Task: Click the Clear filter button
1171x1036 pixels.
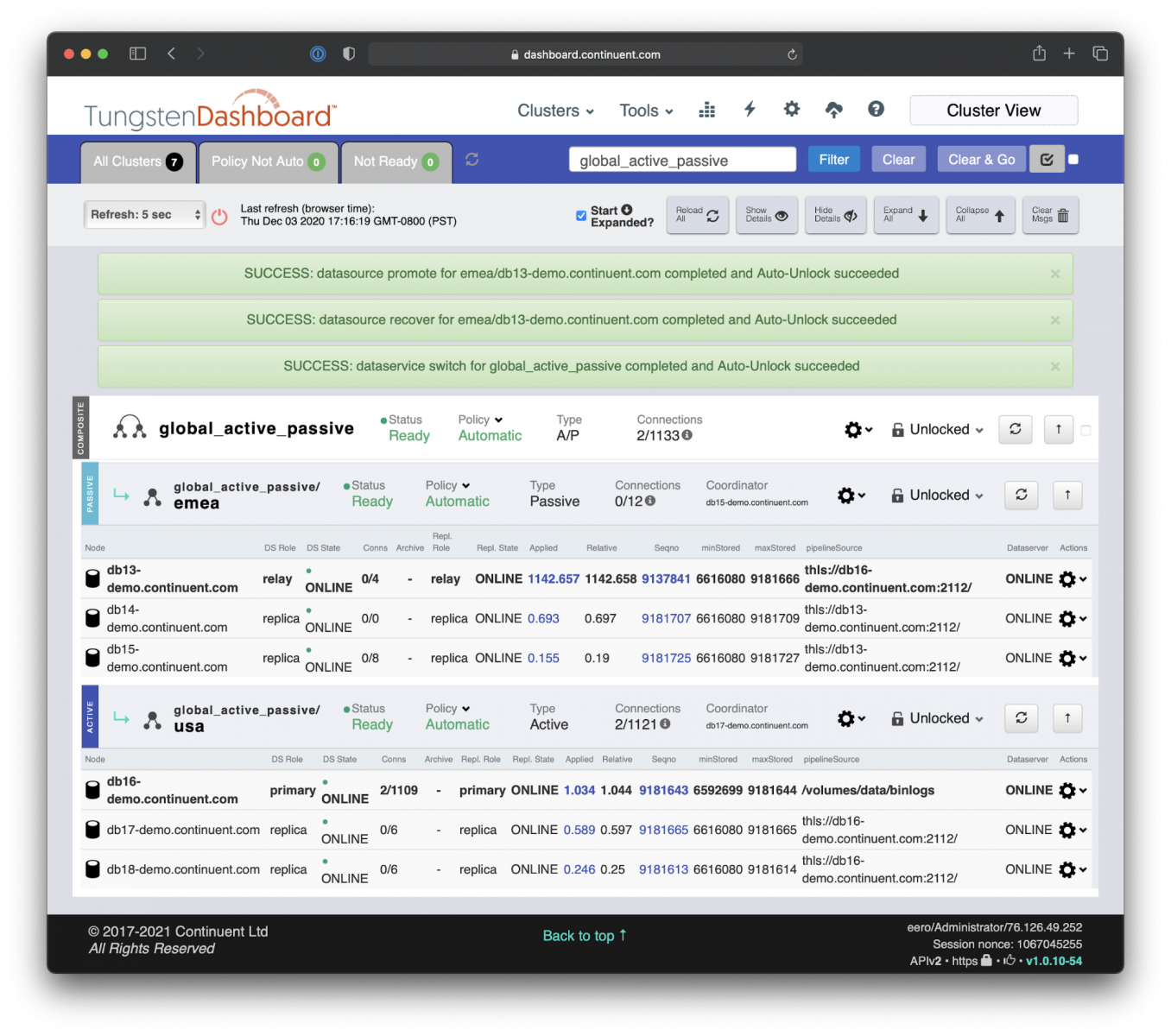Action: [x=898, y=160]
